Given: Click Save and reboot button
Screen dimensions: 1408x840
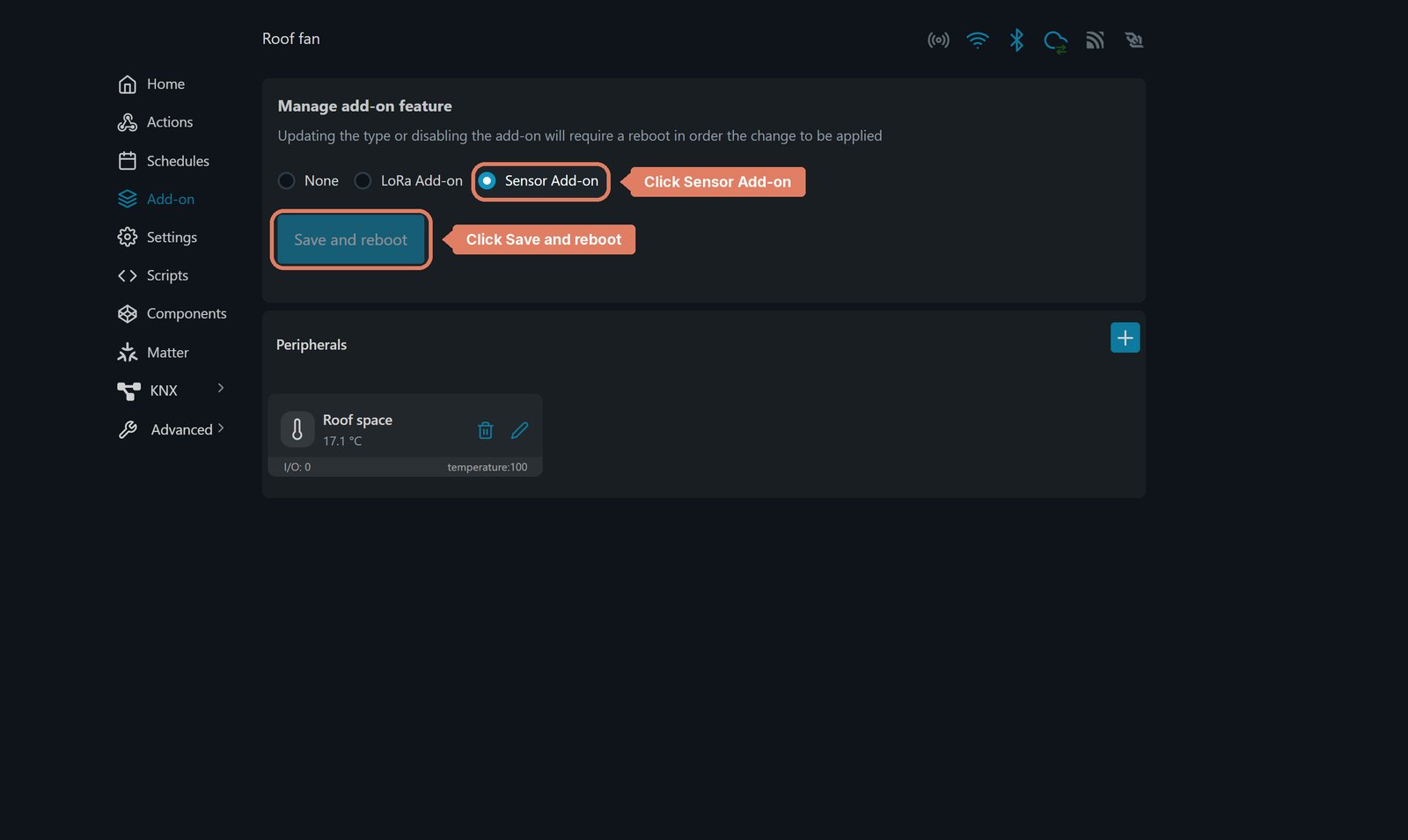Looking at the screenshot, I should coord(350,240).
